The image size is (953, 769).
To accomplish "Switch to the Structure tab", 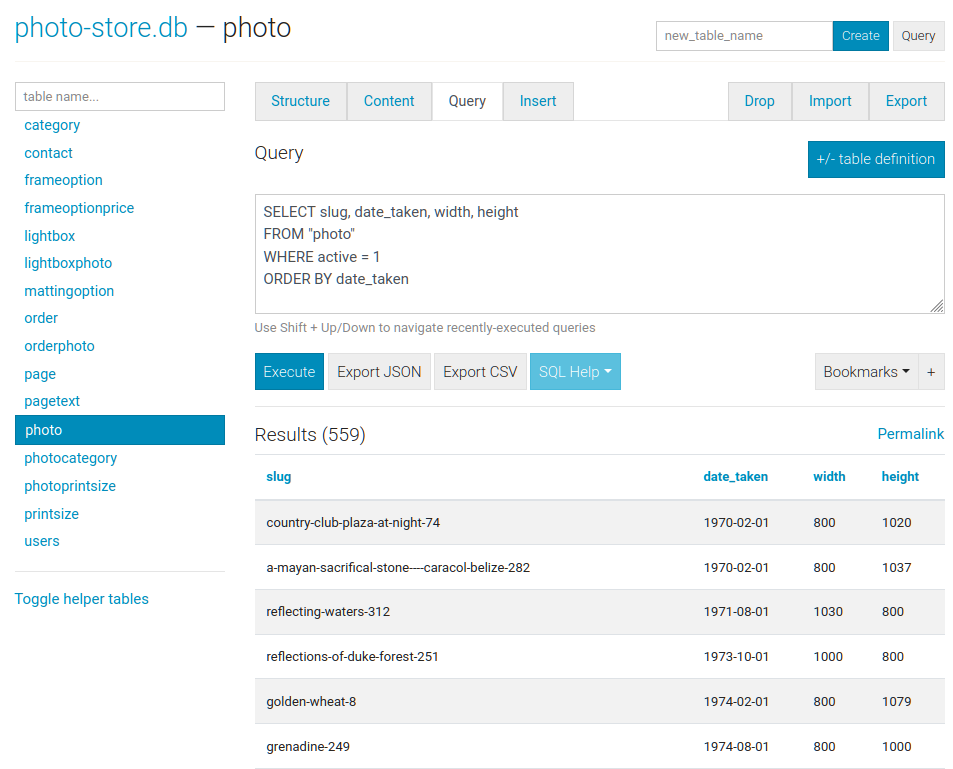I will pos(300,101).
